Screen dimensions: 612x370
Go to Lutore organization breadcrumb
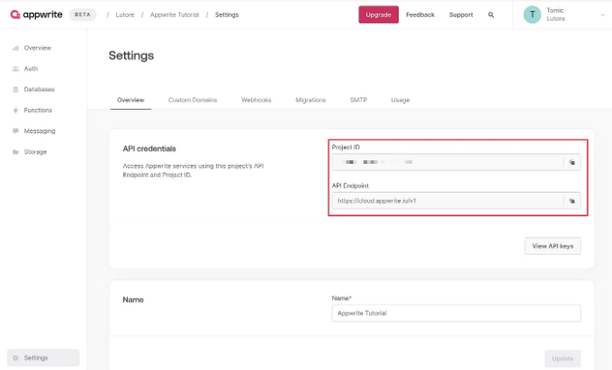coord(125,15)
